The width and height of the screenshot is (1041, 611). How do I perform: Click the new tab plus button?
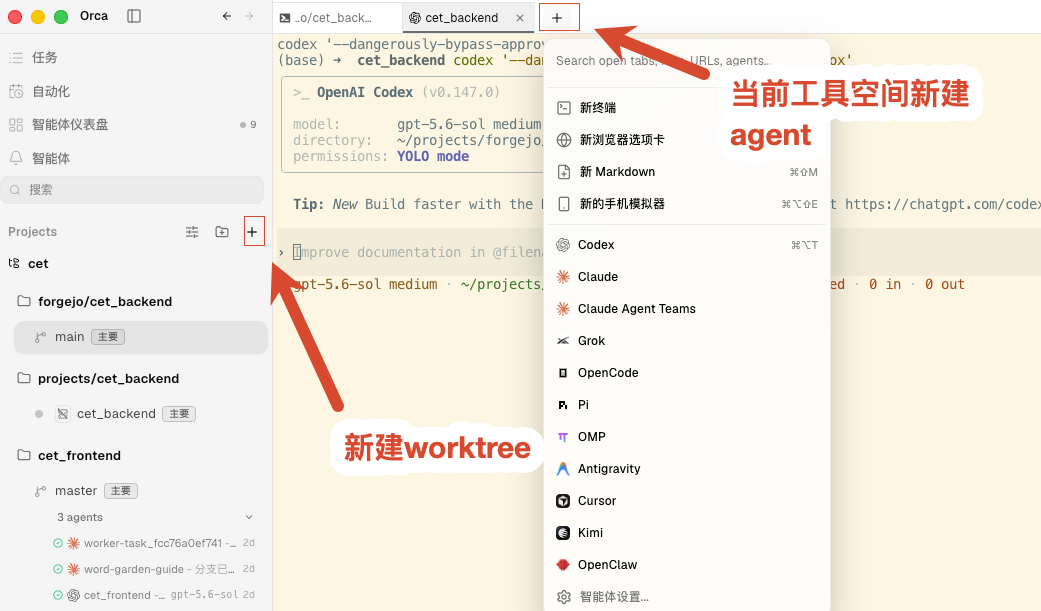[x=558, y=18]
